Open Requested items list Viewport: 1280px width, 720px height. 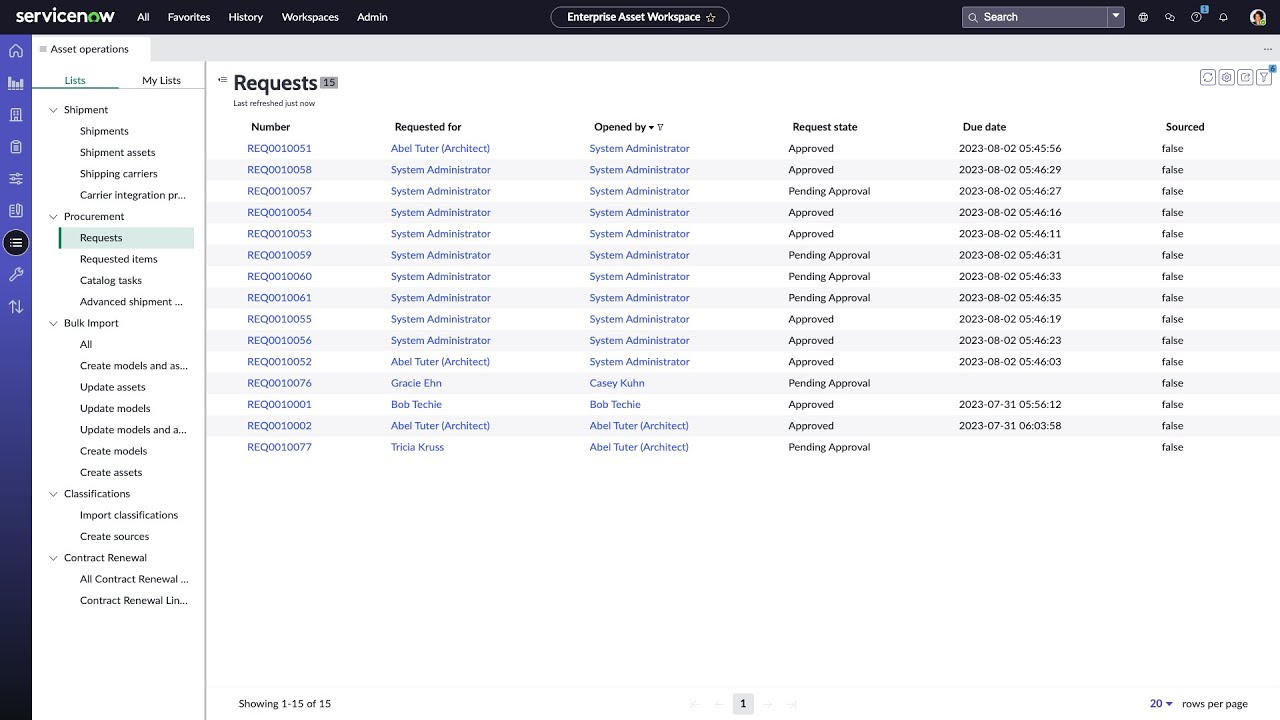coord(119,259)
